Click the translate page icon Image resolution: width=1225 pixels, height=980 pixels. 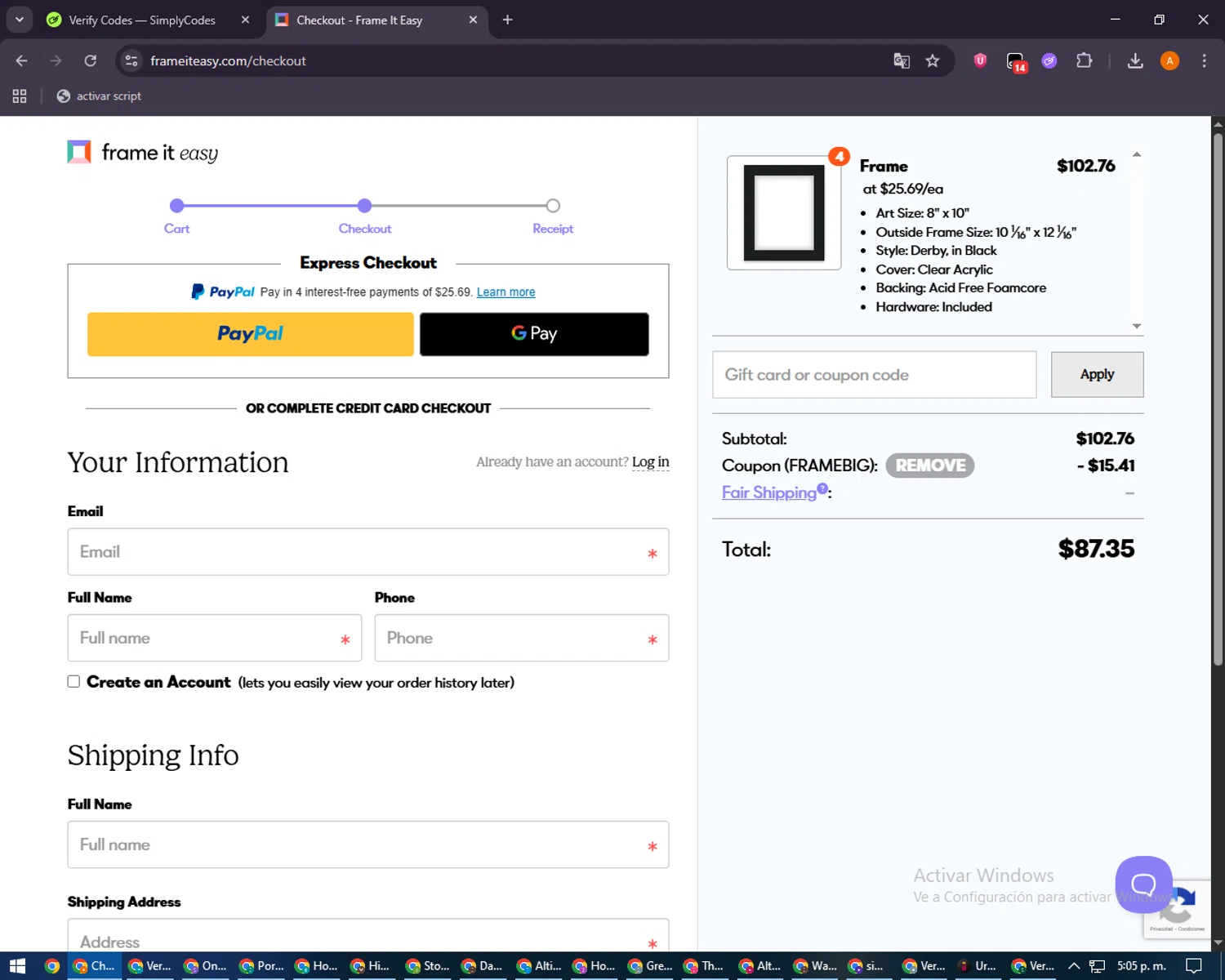click(x=902, y=61)
